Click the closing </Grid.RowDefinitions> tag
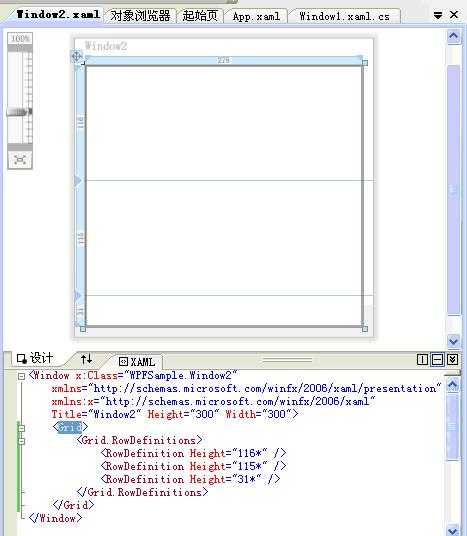The image size is (467, 536). coord(143,492)
